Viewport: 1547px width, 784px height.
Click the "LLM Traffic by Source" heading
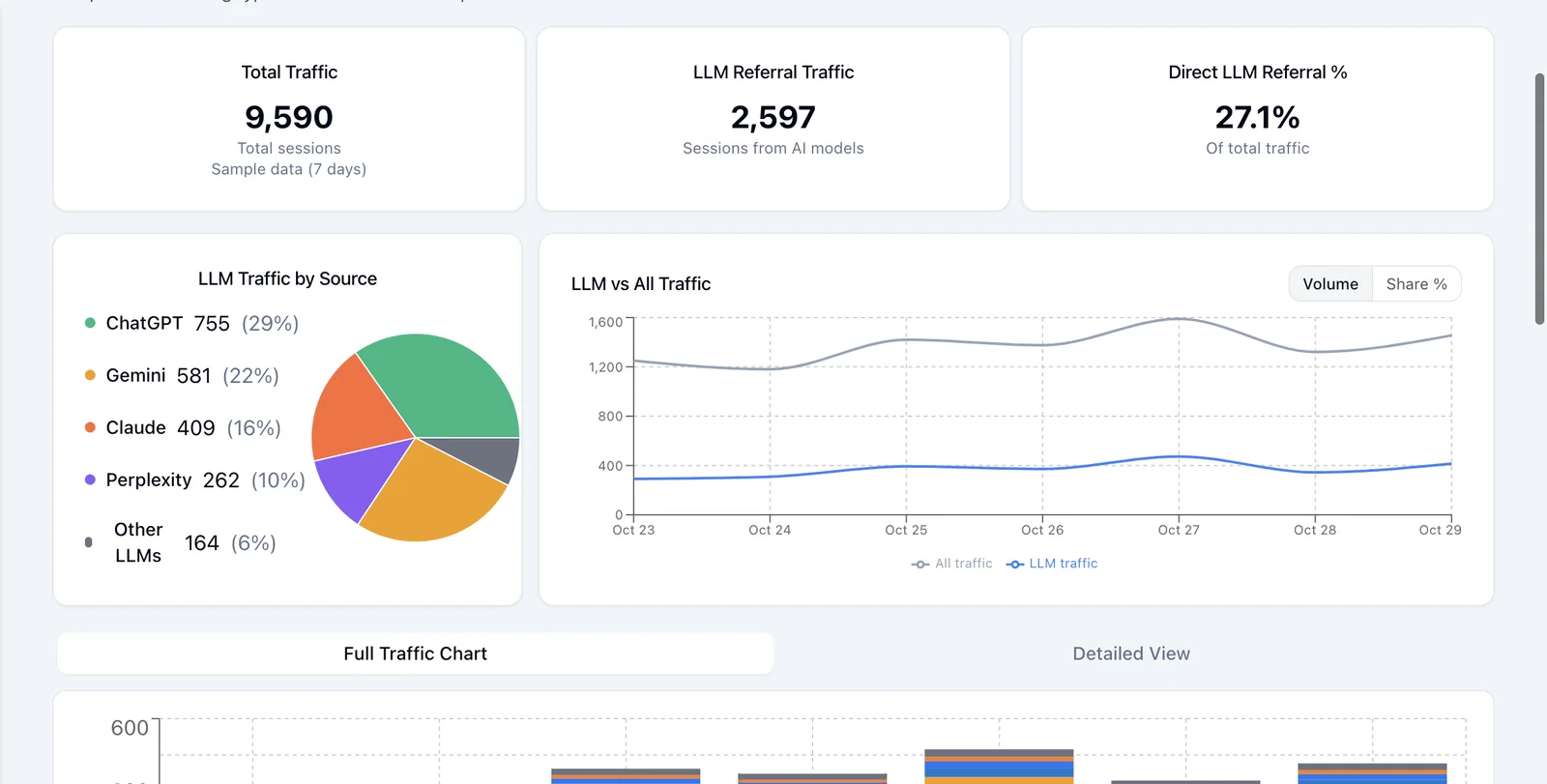(x=287, y=278)
